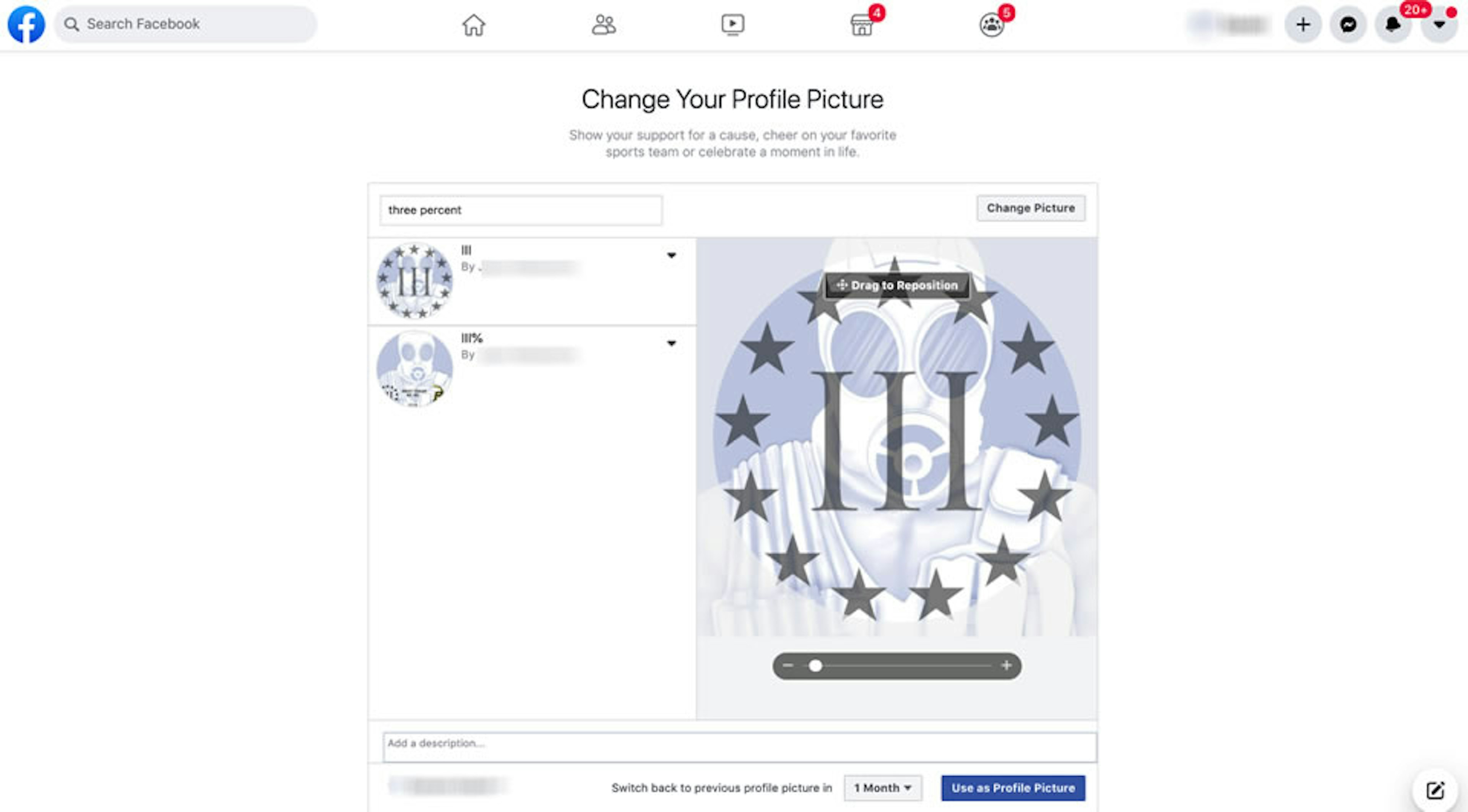Click the zoom slider handle
The height and width of the screenshot is (812, 1468).
(815, 666)
